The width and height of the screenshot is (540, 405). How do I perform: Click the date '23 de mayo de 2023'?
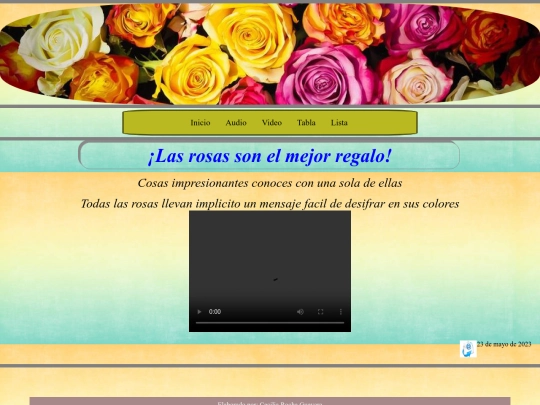(504, 344)
